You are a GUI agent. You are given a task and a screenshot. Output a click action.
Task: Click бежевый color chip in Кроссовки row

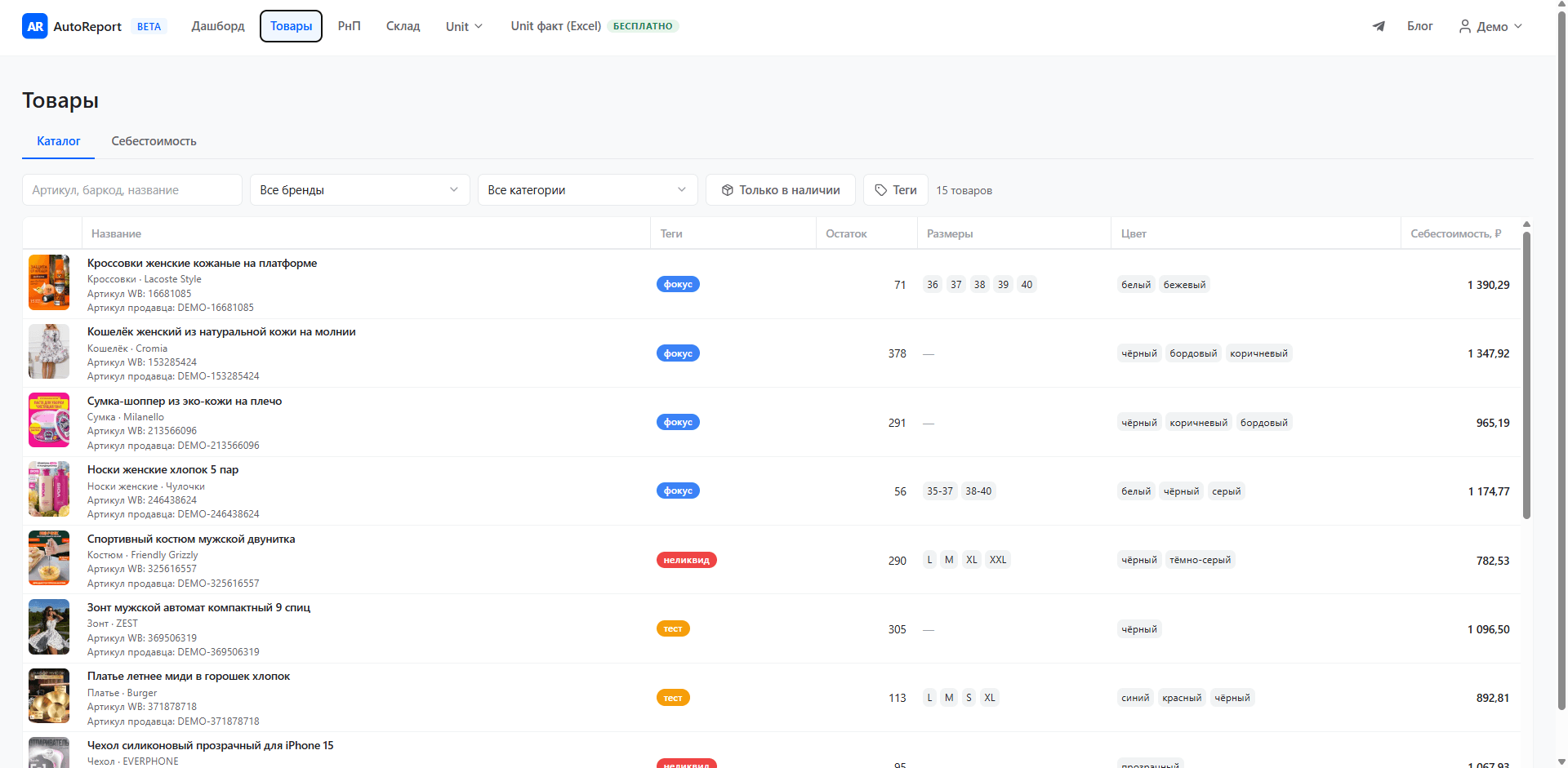click(1184, 285)
